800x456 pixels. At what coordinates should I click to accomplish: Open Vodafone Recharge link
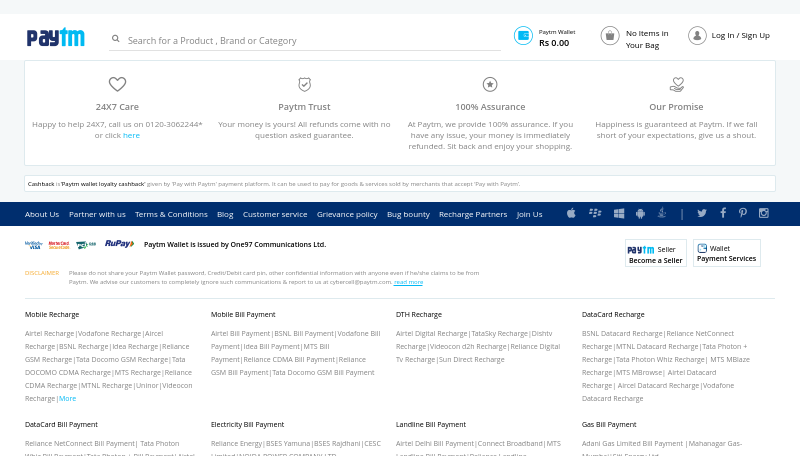point(109,334)
